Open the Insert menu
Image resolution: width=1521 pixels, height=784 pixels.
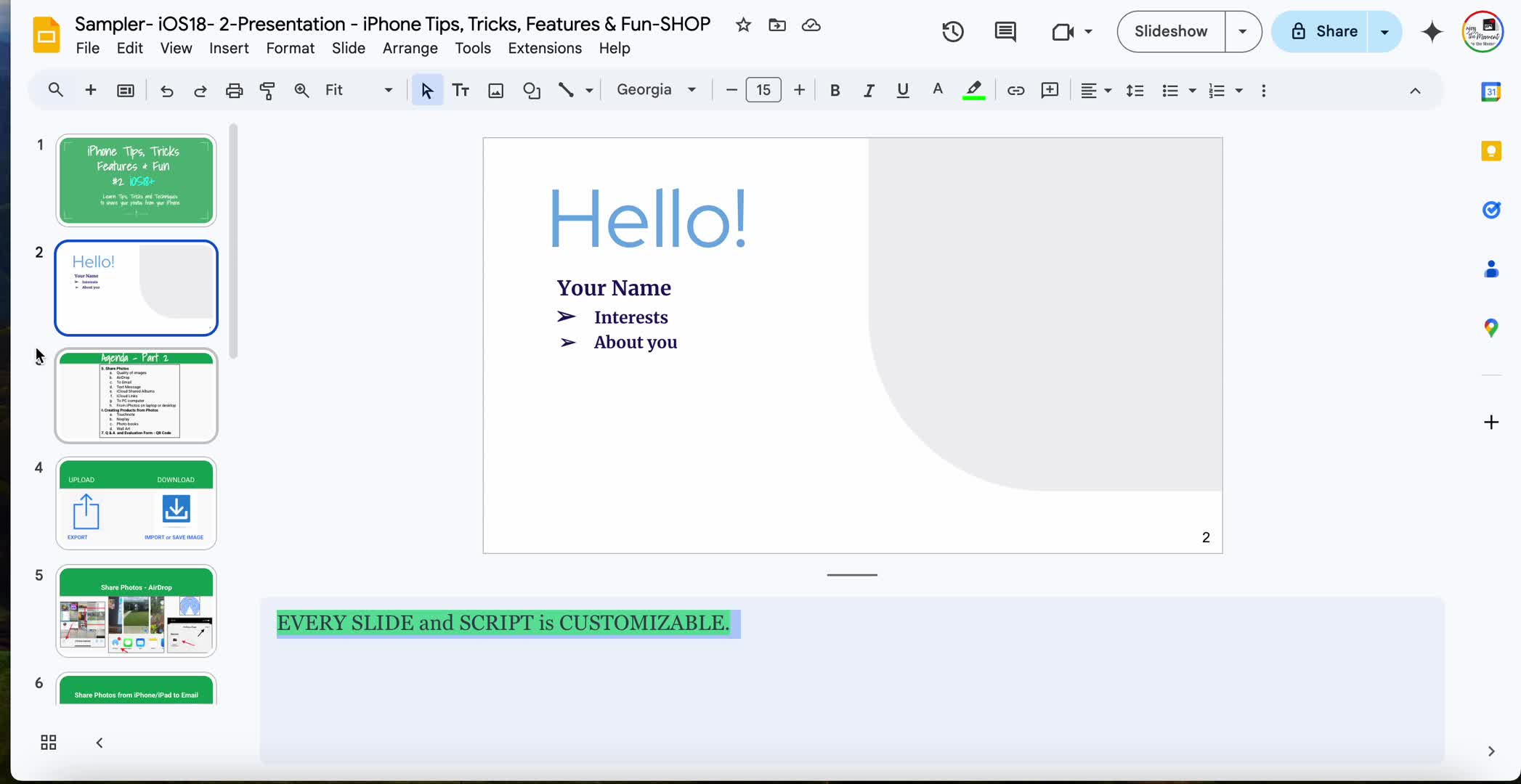[229, 48]
